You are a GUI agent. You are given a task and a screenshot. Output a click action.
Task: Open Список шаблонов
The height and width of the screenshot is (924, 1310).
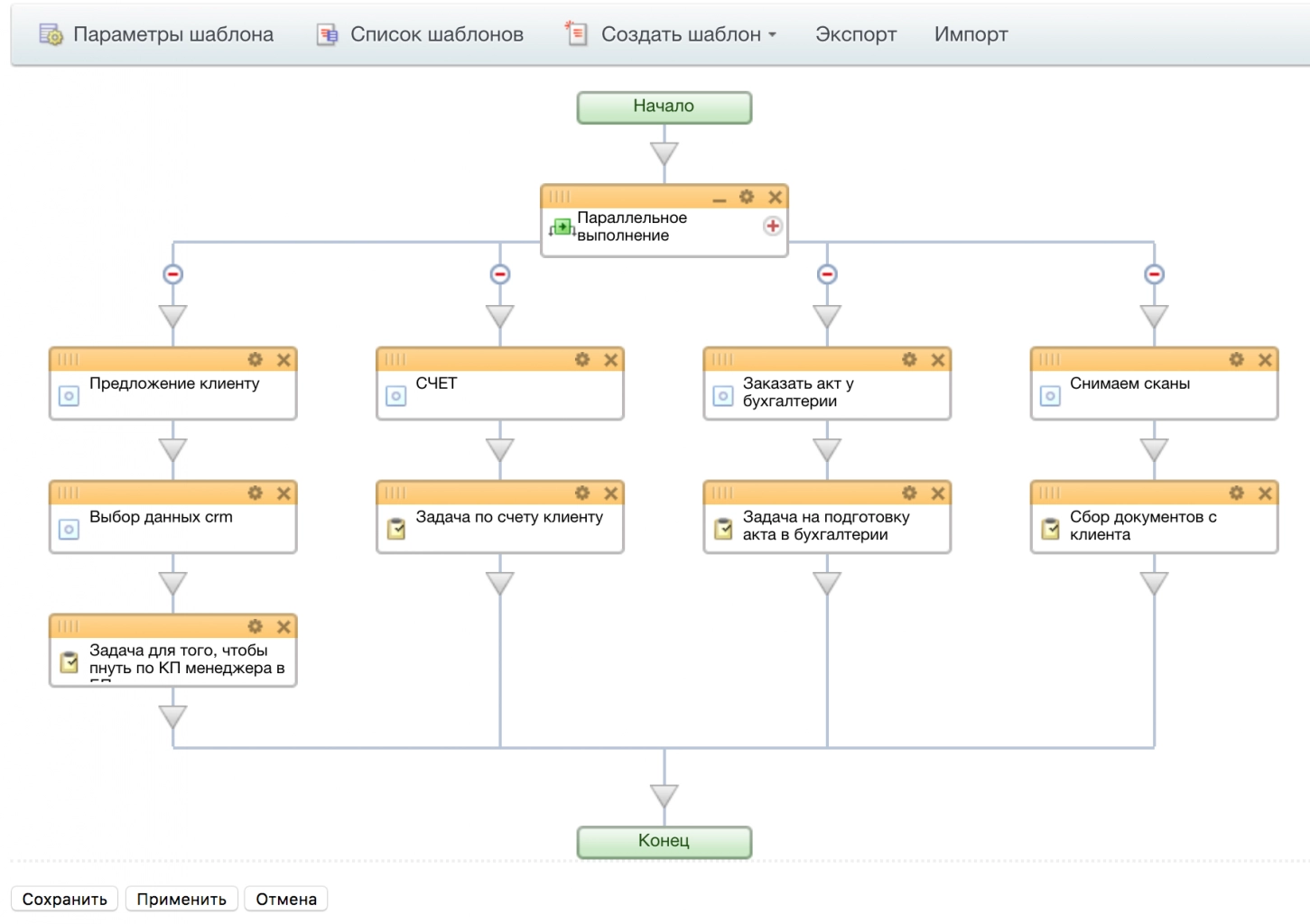pyautogui.click(x=421, y=34)
